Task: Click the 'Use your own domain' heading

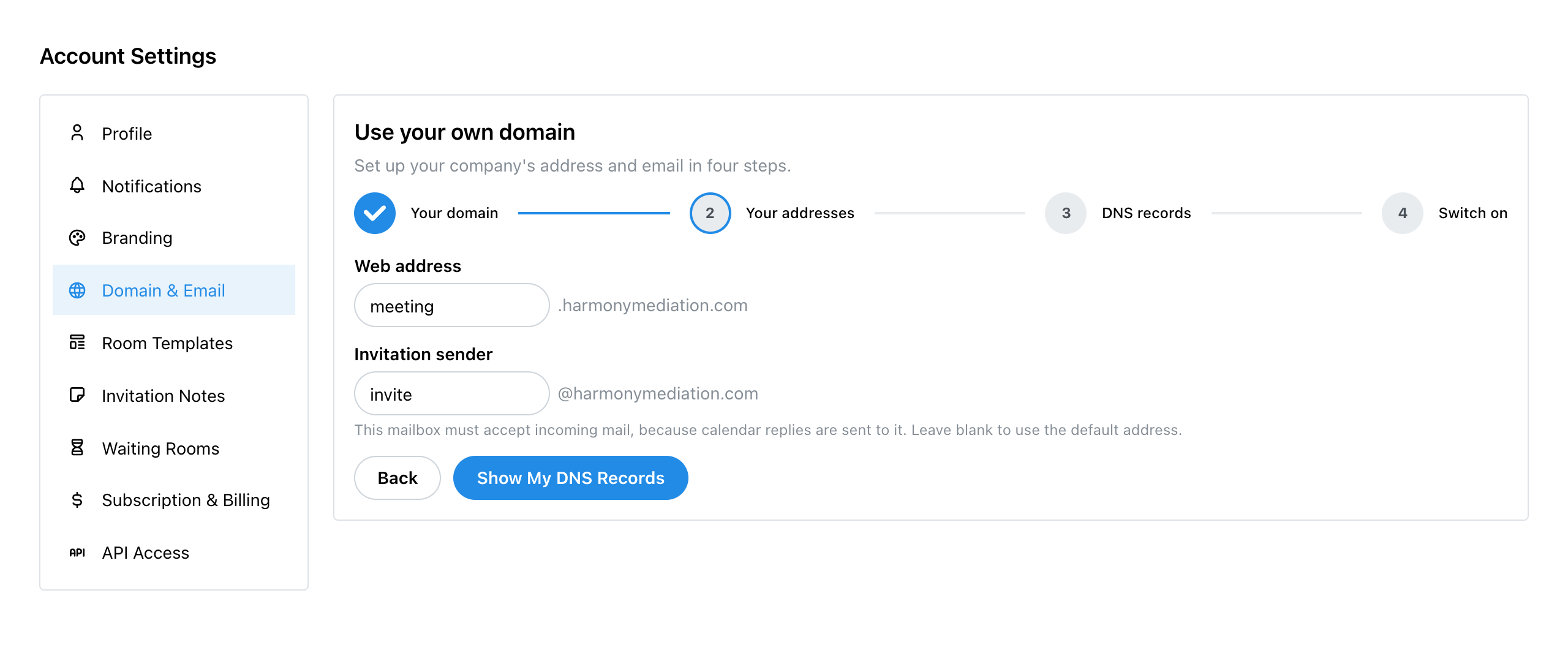Action: pos(465,132)
